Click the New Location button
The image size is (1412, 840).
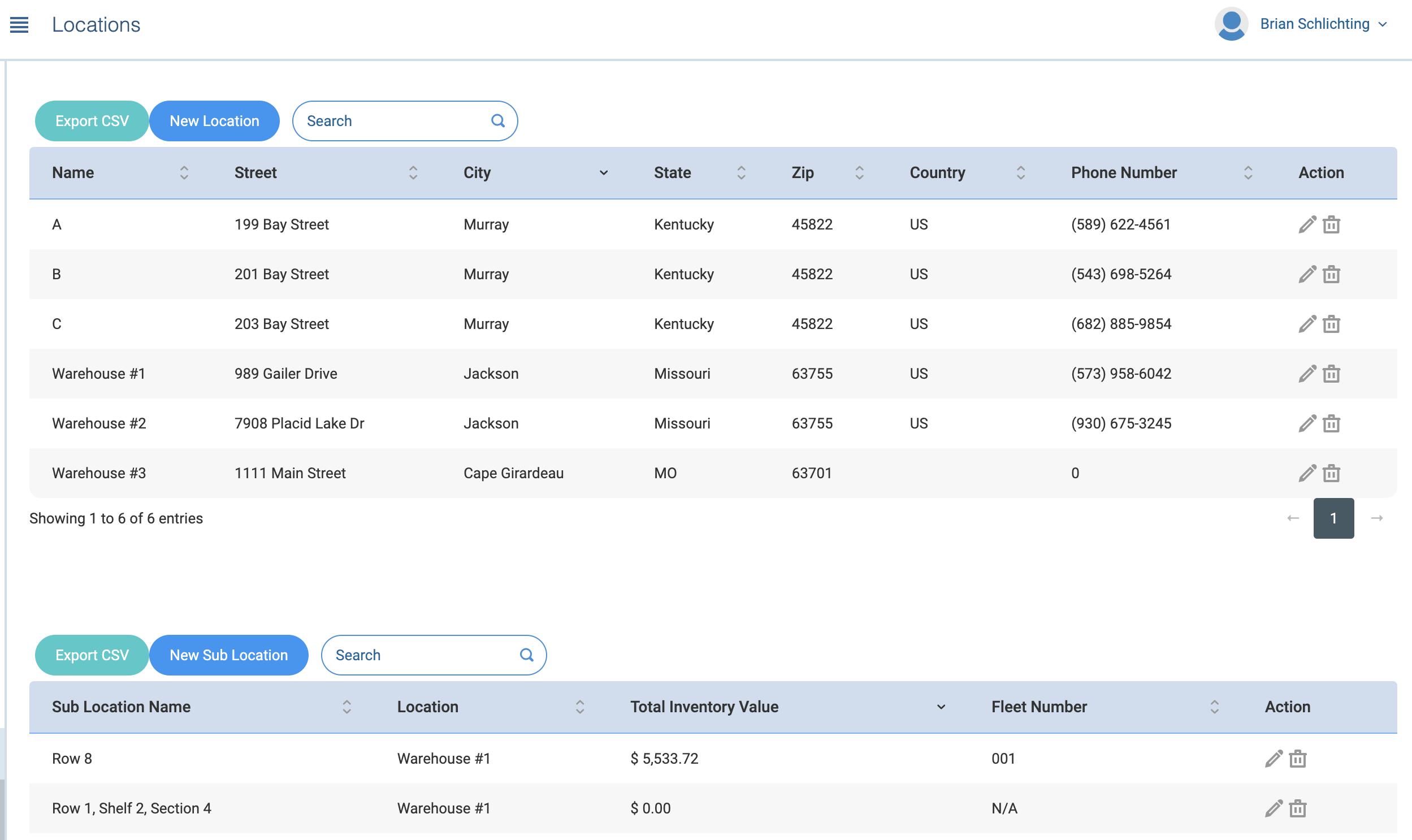point(214,121)
